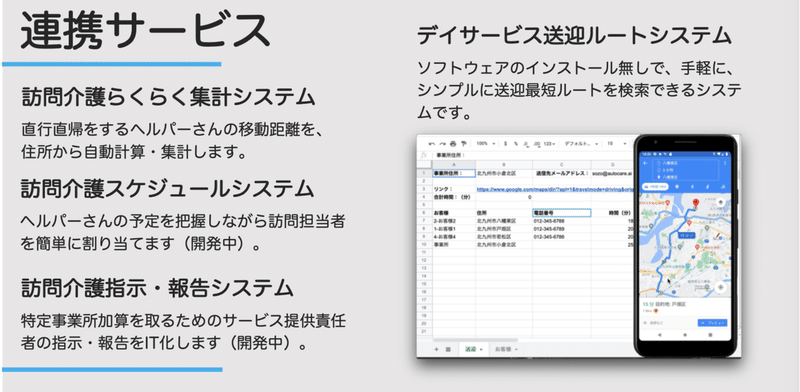Switch to the お客様 sheet tab
Viewport: 800px width, 392px height.
(x=507, y=349)
